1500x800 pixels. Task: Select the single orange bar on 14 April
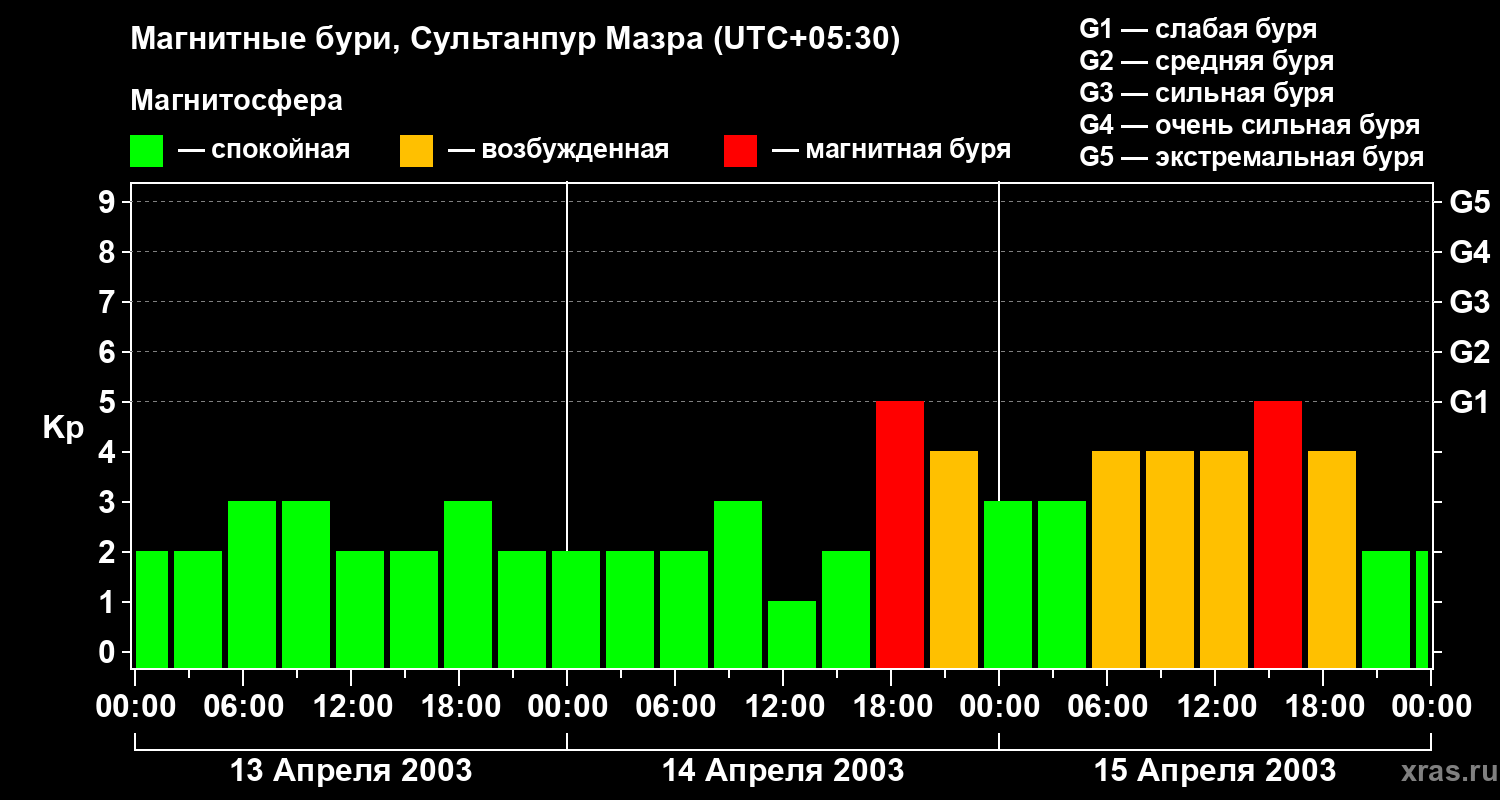954,560
